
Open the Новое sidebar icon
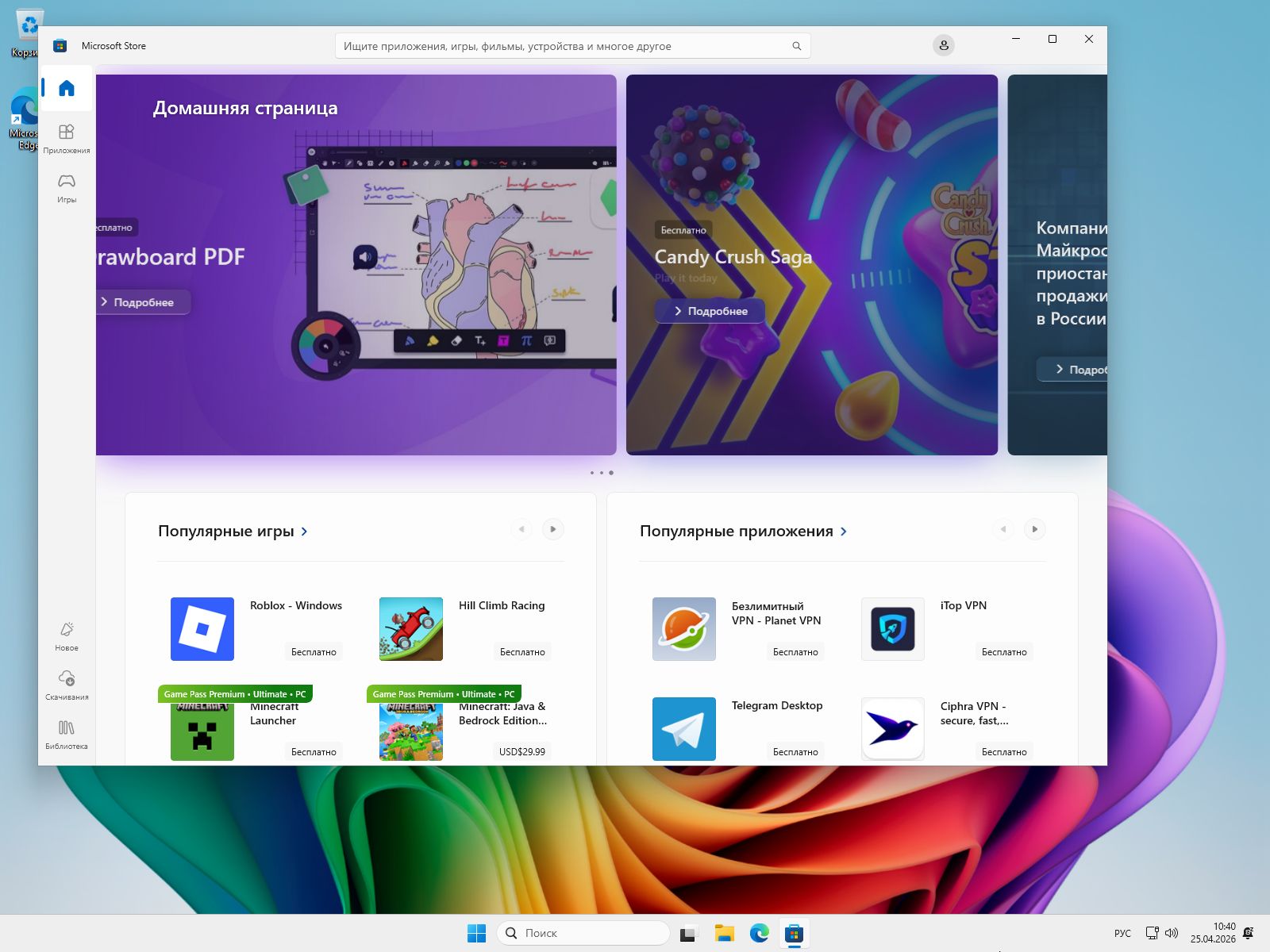pyautogui.click(x=67, y=635)
